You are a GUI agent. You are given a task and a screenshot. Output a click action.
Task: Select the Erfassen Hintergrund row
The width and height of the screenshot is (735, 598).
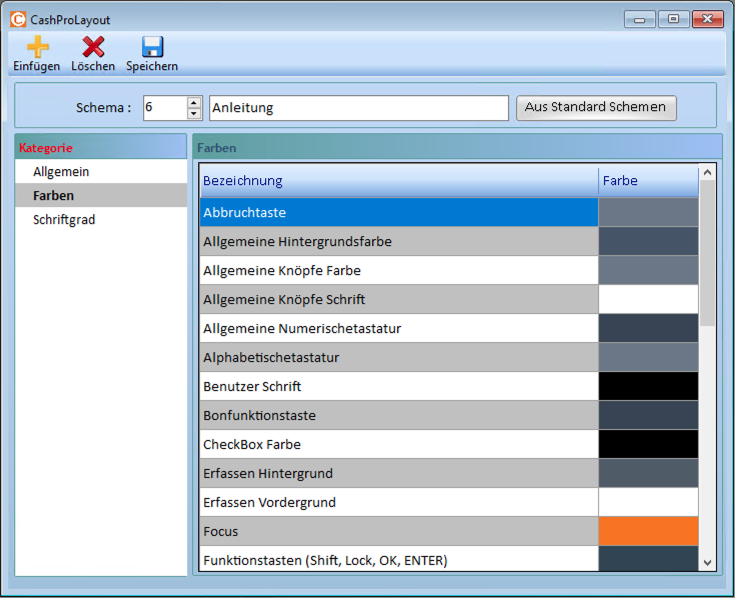398,473
